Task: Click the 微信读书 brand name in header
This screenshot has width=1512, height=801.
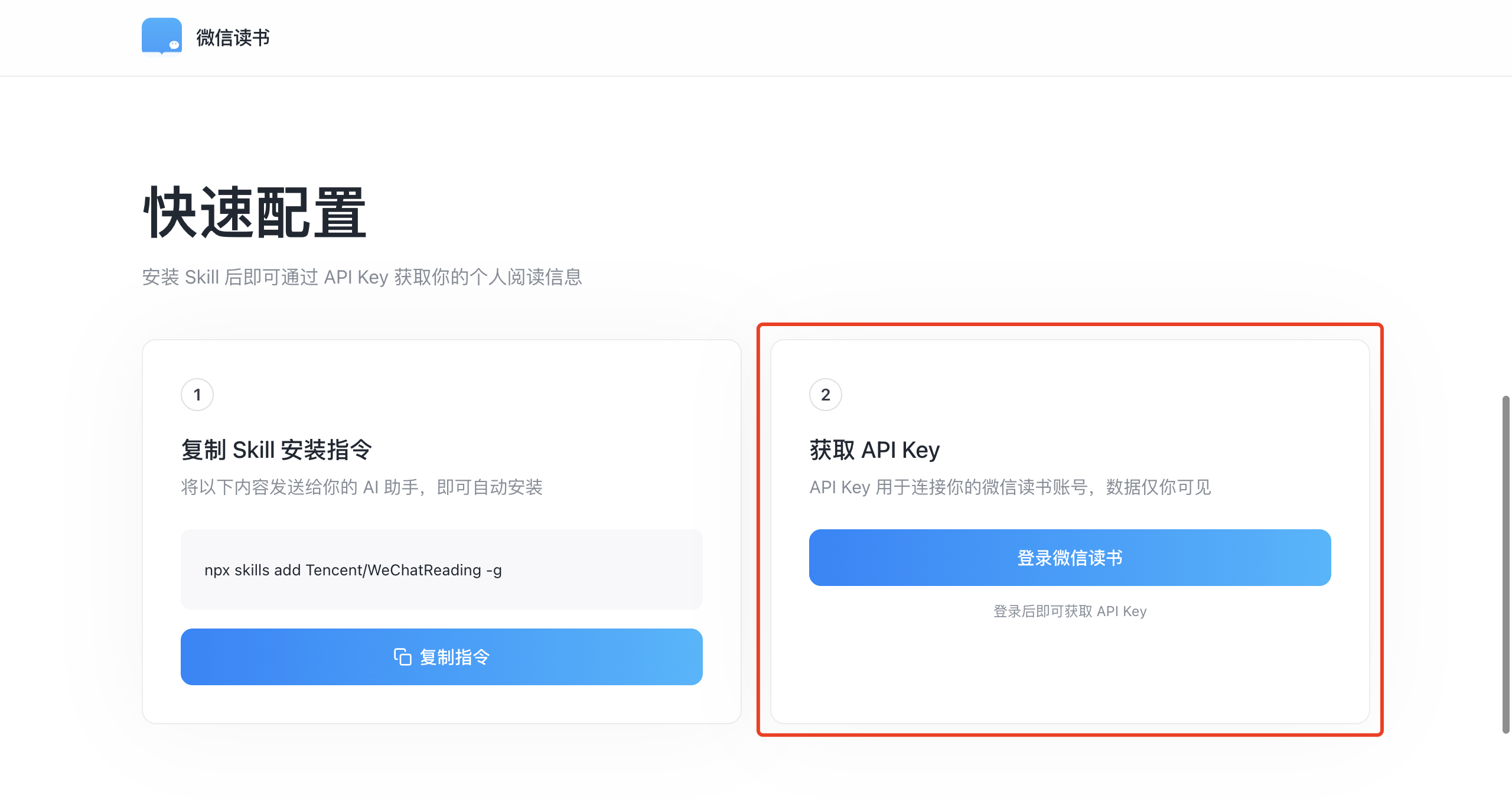Action: 233,38
